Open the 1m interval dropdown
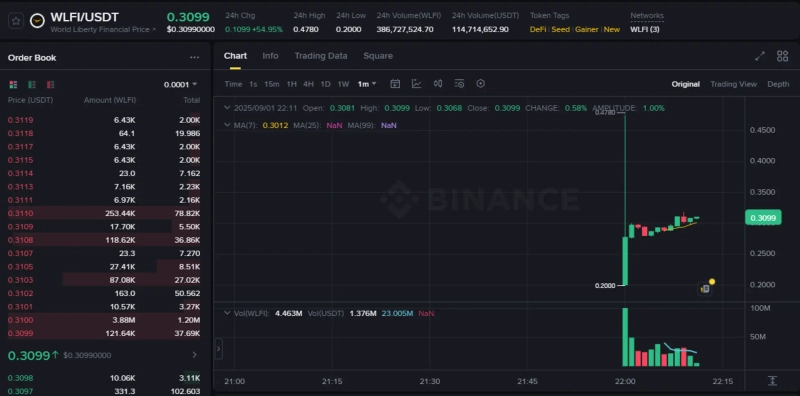The height and width of the screenshot is (396, 800). (367, 84)
